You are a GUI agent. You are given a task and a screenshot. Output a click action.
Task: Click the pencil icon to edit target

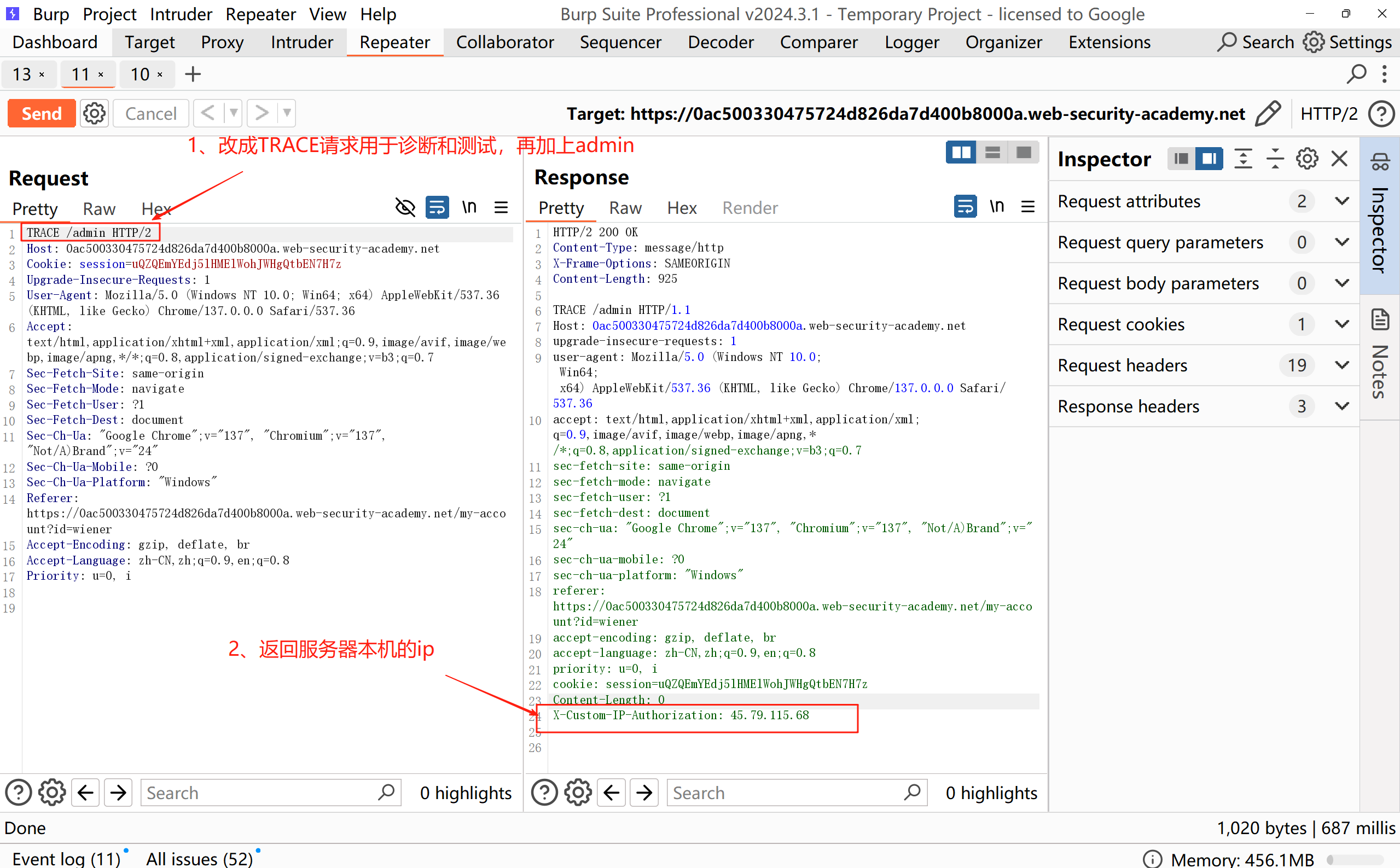pos(1268,113)
